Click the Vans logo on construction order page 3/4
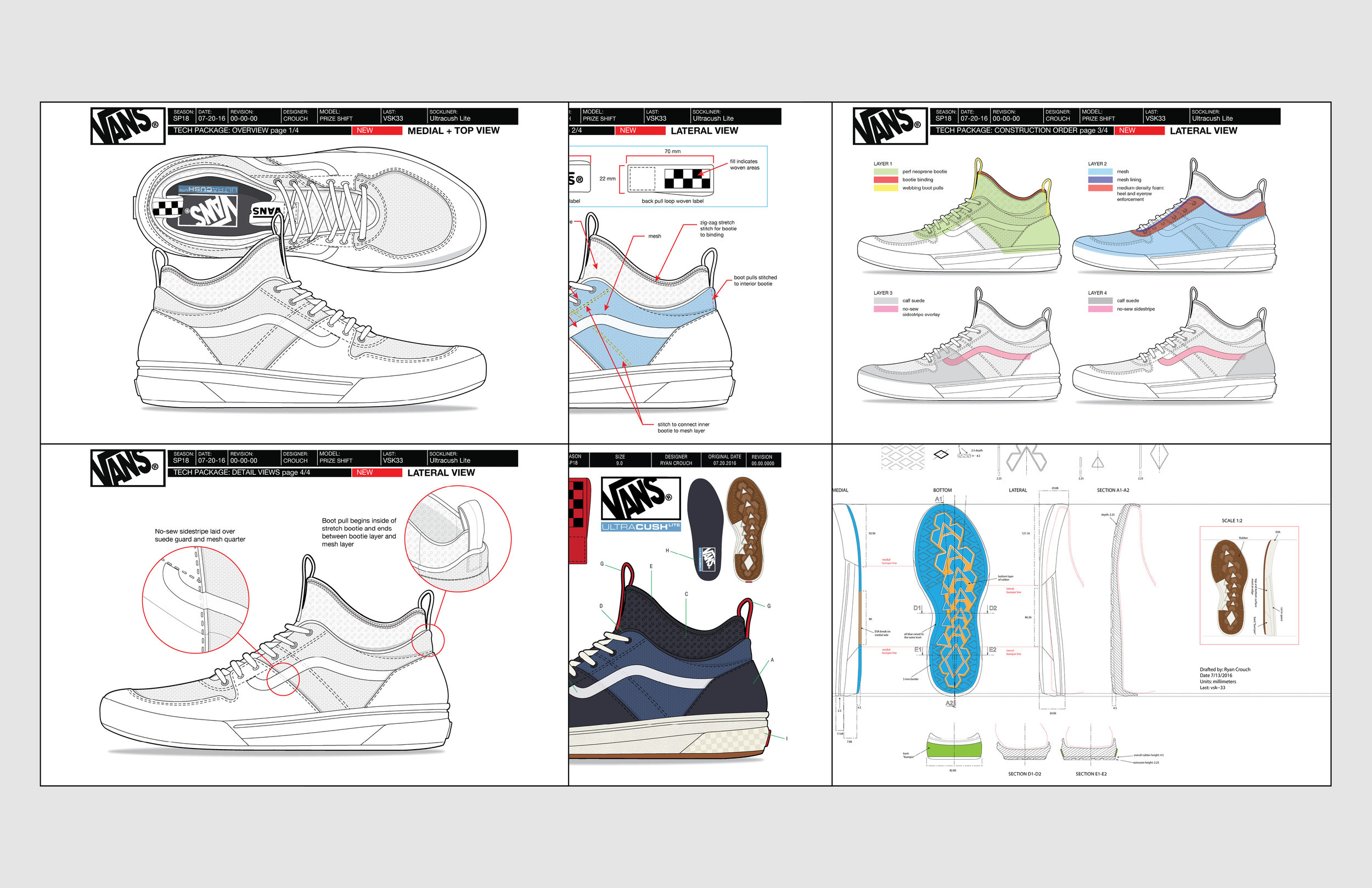The width and height of the screenshot is (1372, 888). coord(890,126)
